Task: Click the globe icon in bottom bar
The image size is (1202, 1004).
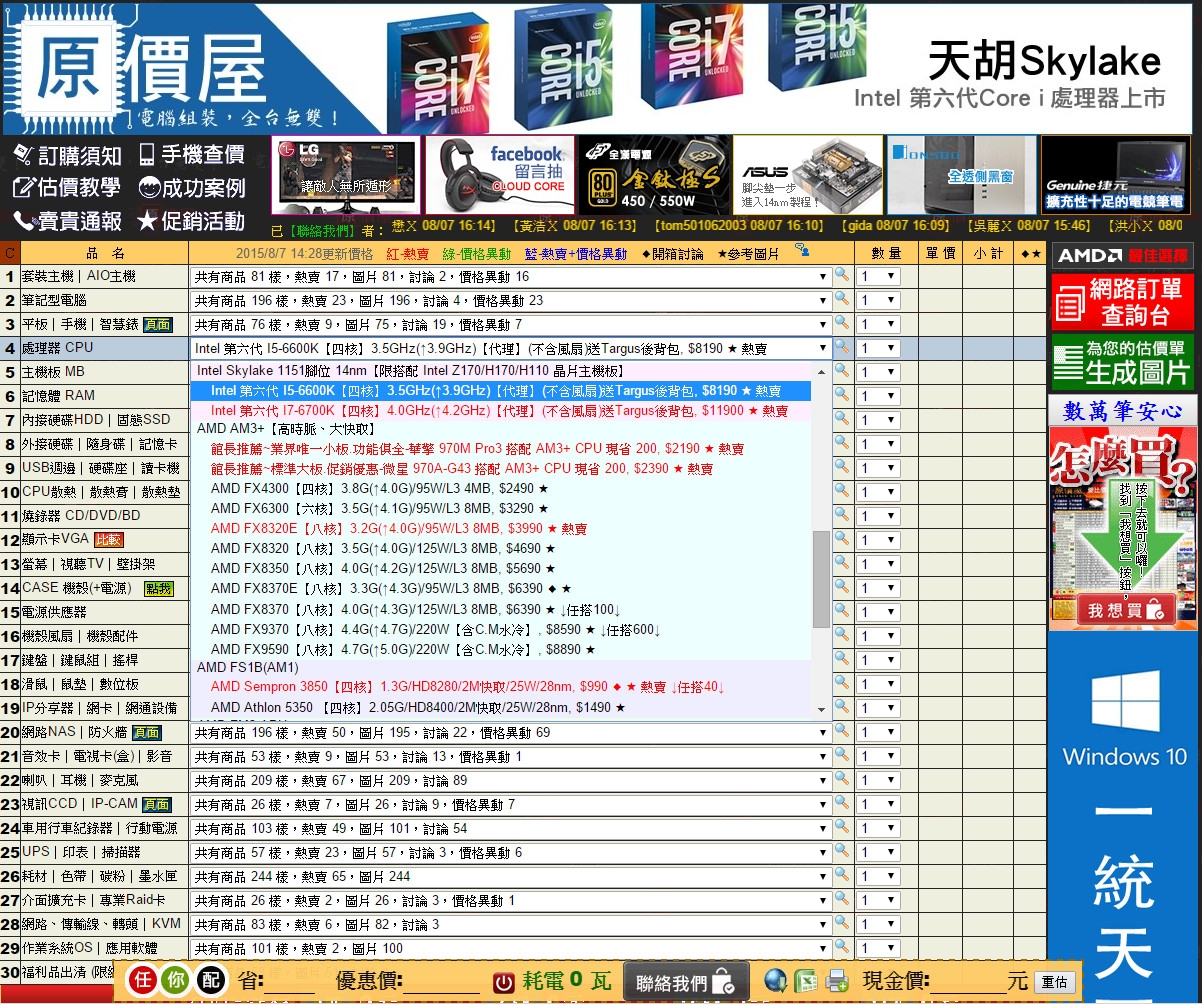Action: pos(775,981)
